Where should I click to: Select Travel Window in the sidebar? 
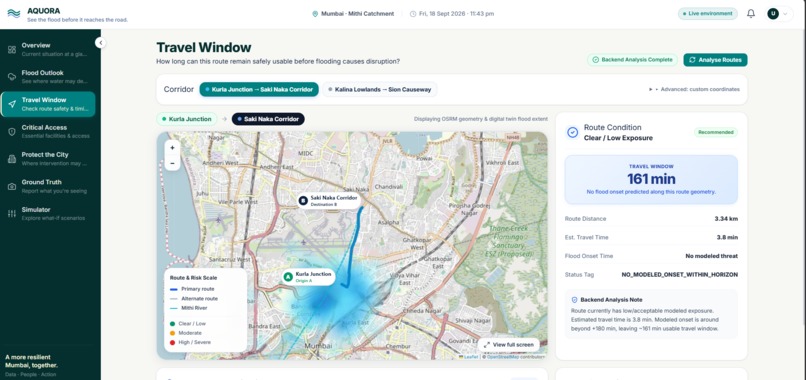pyautogui.click(x=48, y=104)
